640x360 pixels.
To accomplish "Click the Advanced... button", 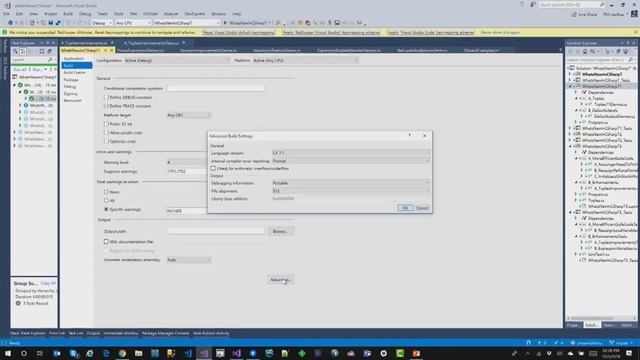I will coord(280,280).
